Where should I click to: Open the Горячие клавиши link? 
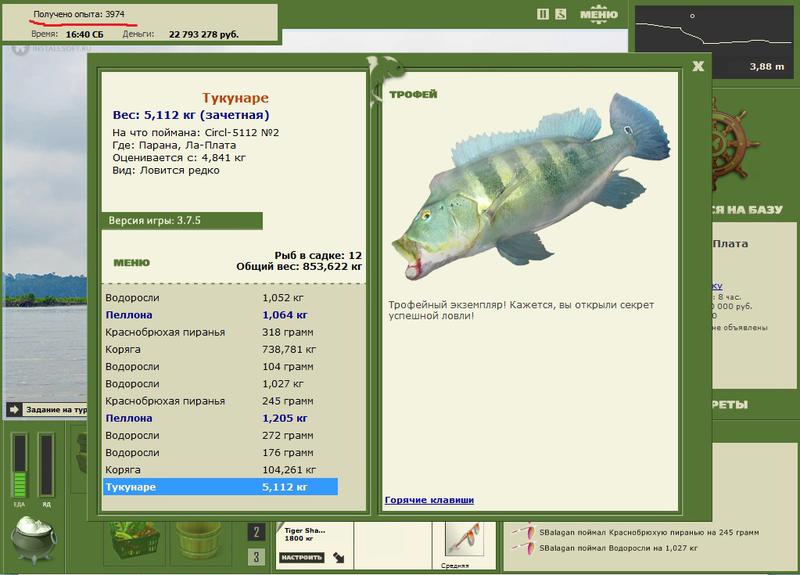pos(429,500)
